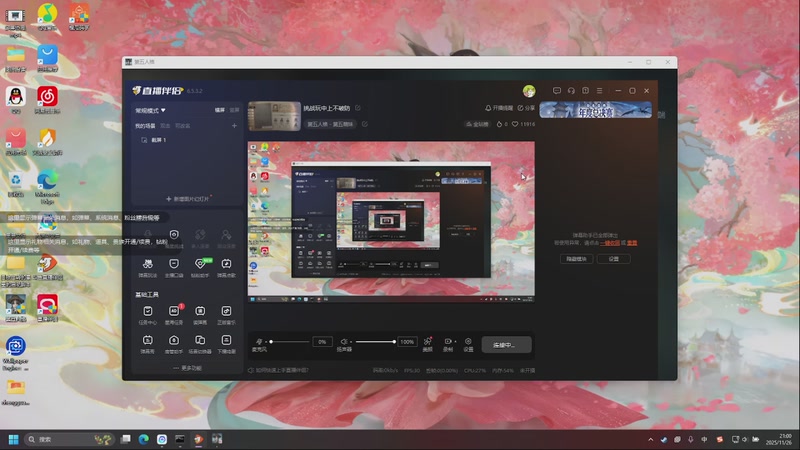Adjust the microphone volume slider
The image size is (800, 450).
coord(289,342)
